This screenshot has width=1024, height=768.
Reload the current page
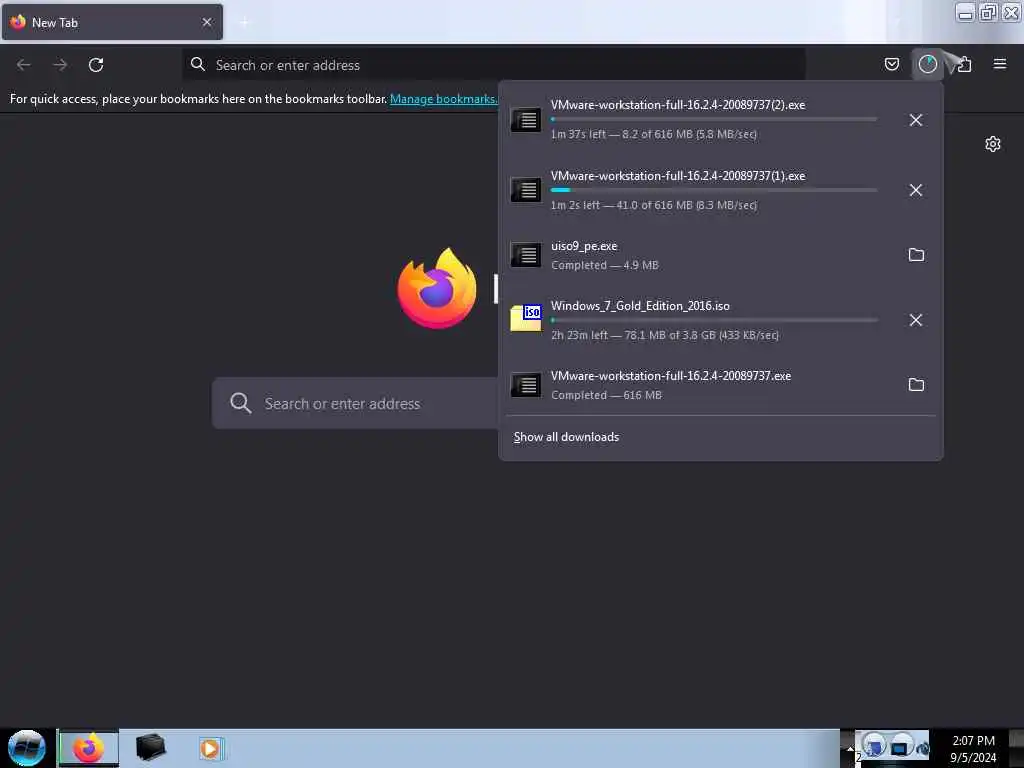(x=96, y=65)
